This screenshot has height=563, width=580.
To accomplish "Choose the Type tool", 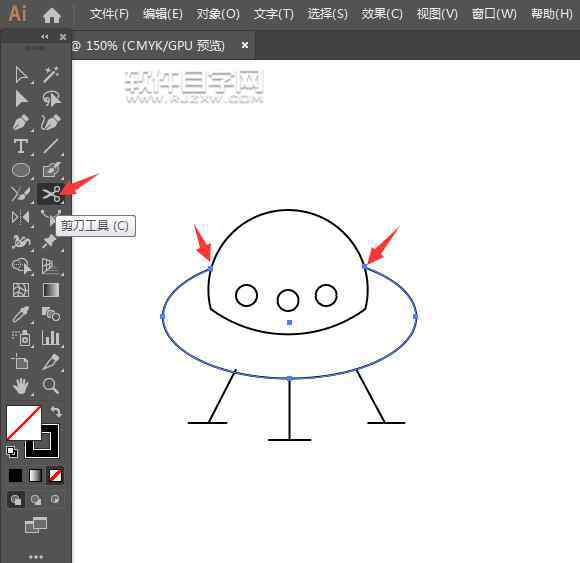I will 21,146.
